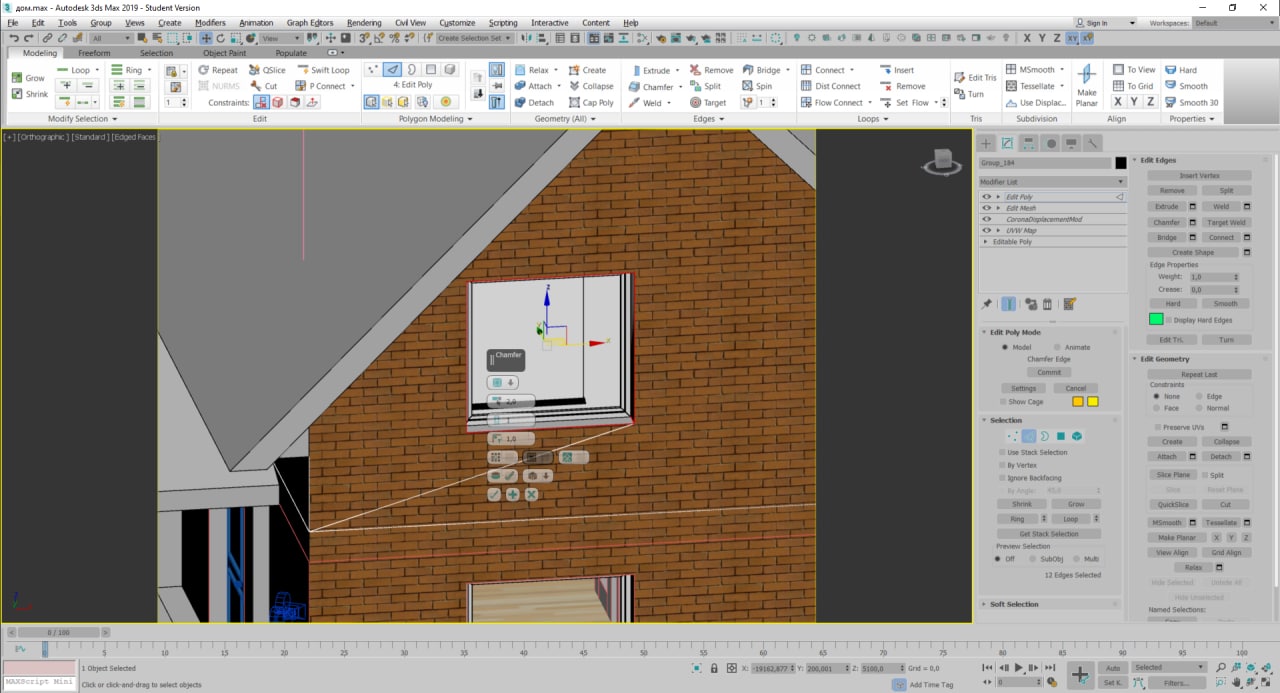Click the Redo arrow icon
The height and width of the screenshot is (693, 1280).
[x=28, y=38]
